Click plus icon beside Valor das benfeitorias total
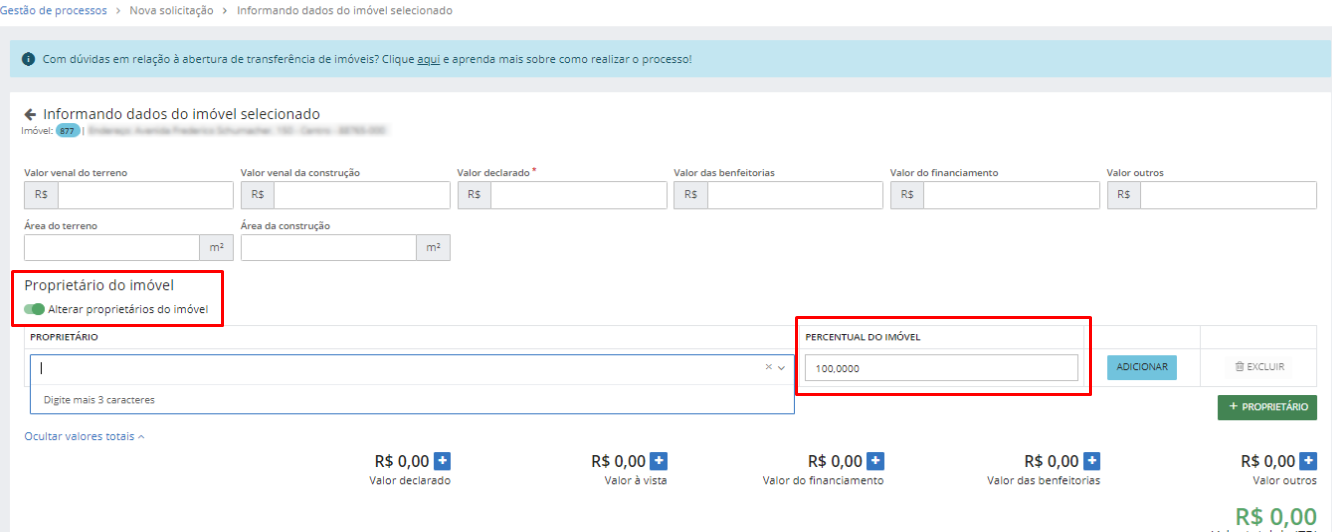 tap(1092, 461)
